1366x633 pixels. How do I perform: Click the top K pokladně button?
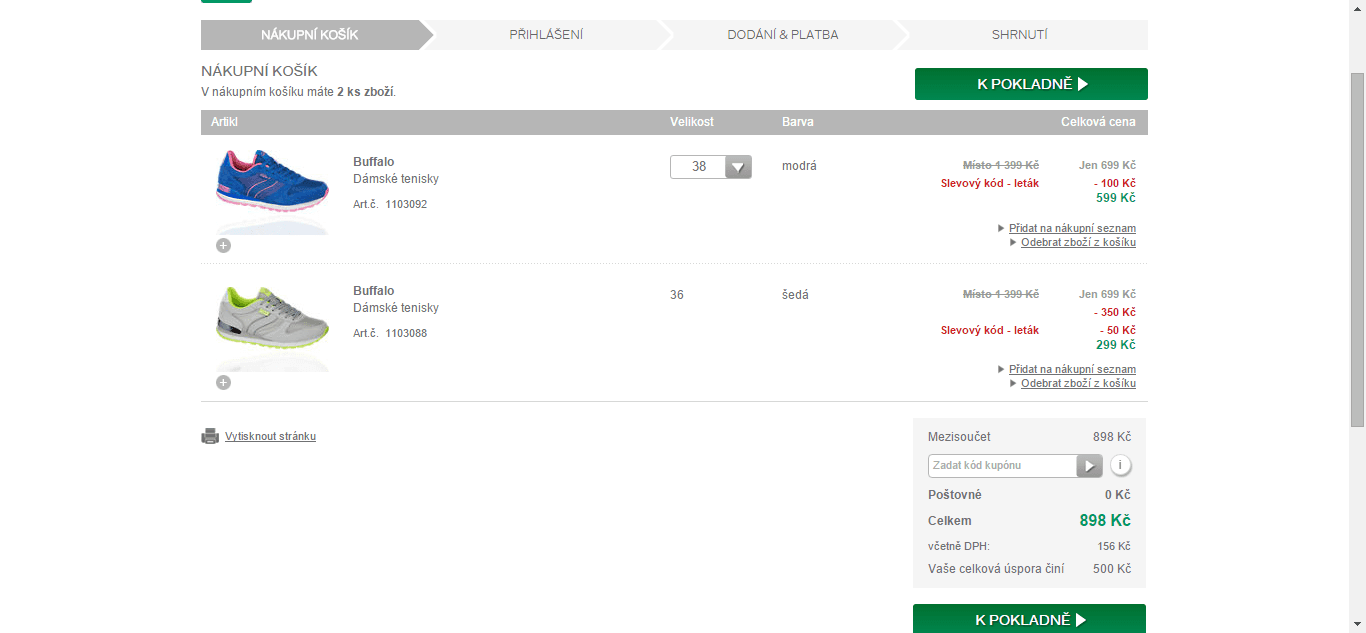click(1031, 84)
